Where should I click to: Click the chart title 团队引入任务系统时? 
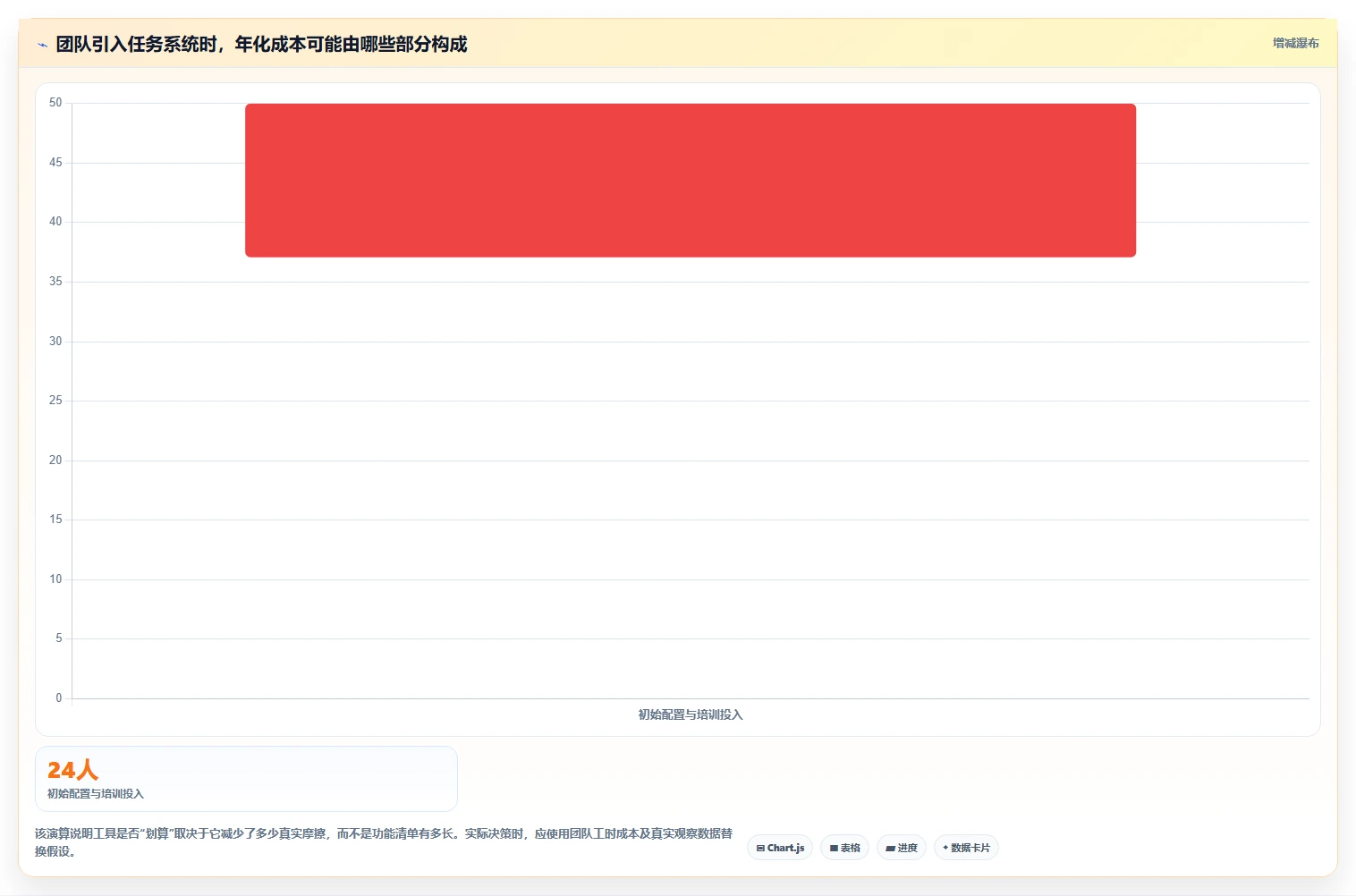click(261, 44)
